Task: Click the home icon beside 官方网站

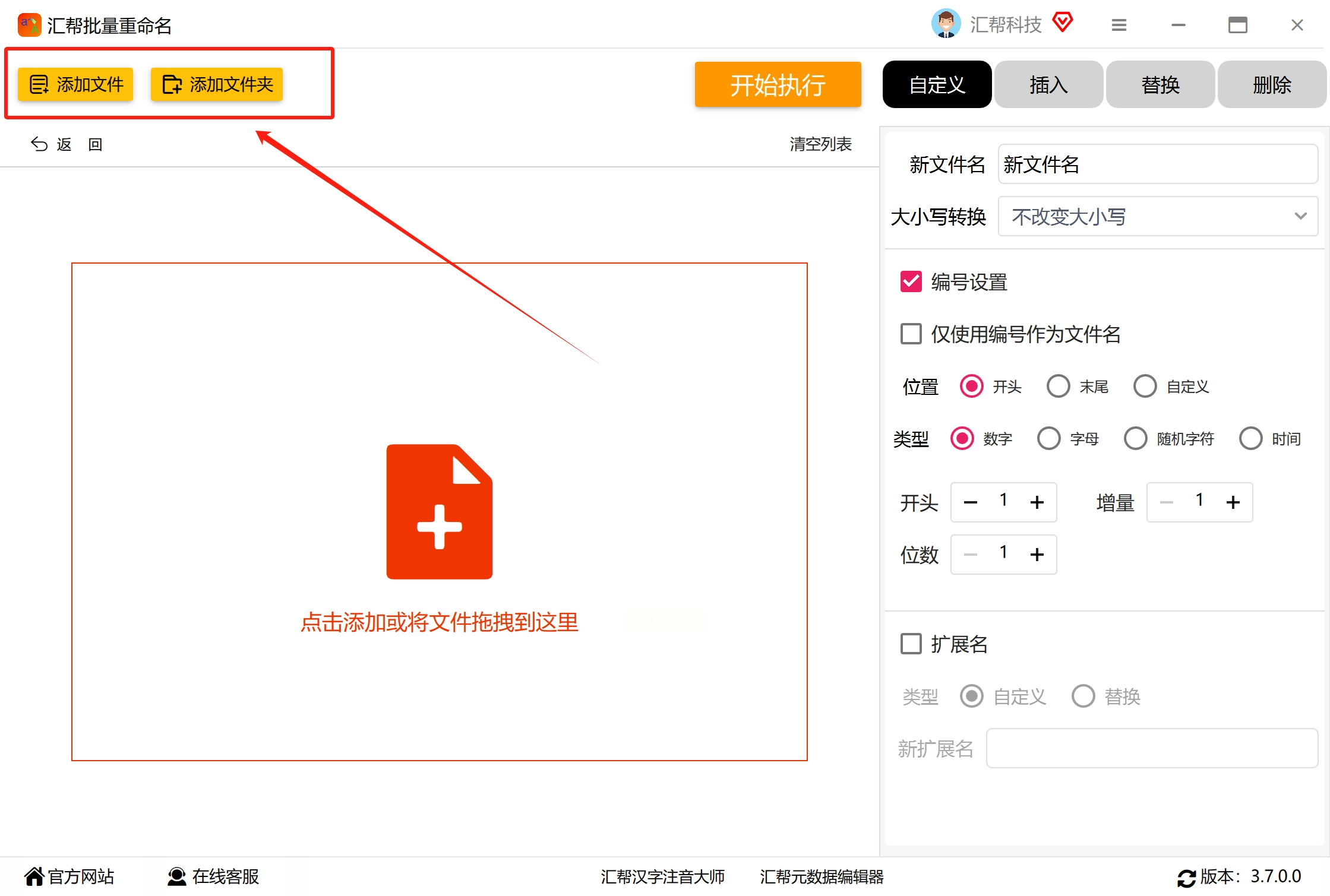Action: point(35,875)
